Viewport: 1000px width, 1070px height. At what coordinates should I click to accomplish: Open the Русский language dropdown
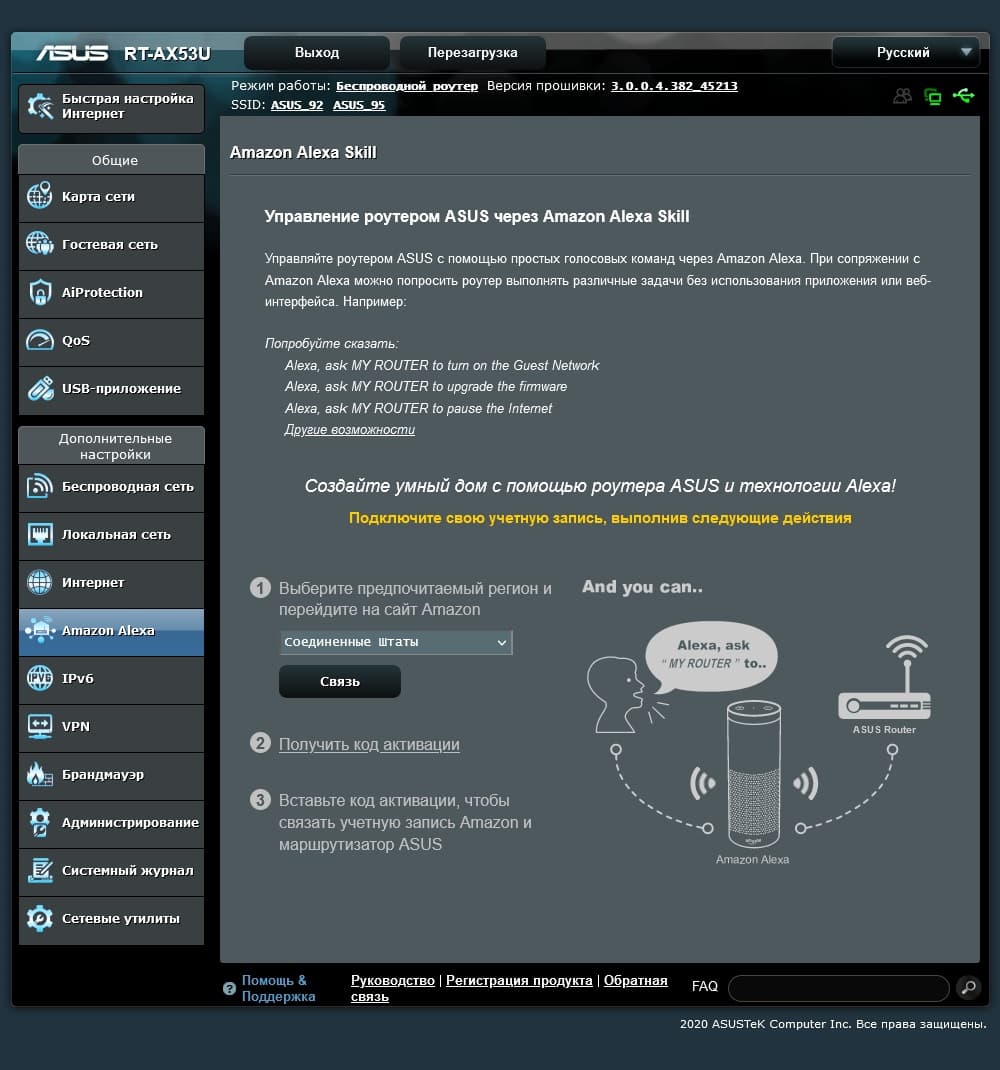pos(906,53)
